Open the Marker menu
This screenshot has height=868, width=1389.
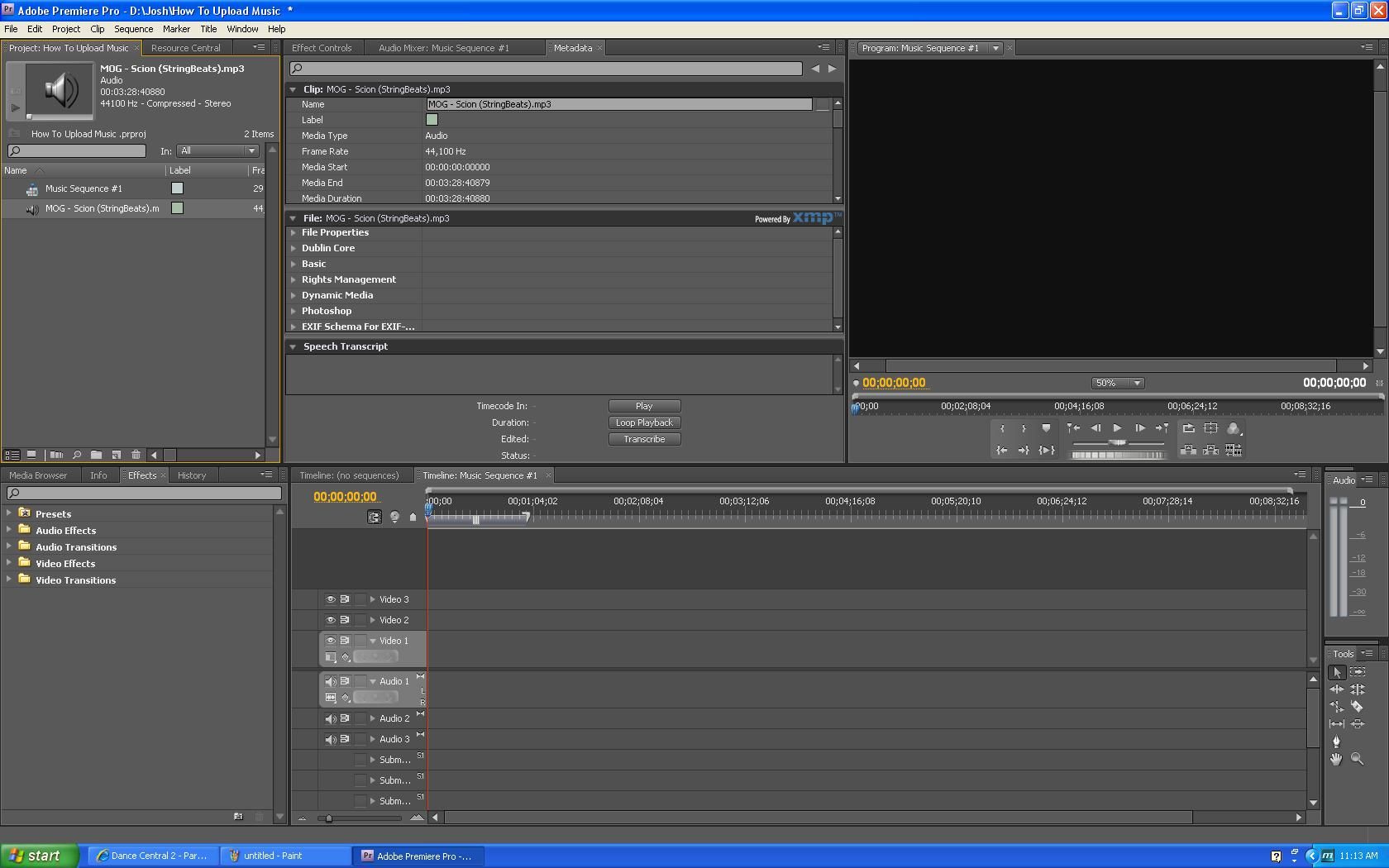[176, 29]
